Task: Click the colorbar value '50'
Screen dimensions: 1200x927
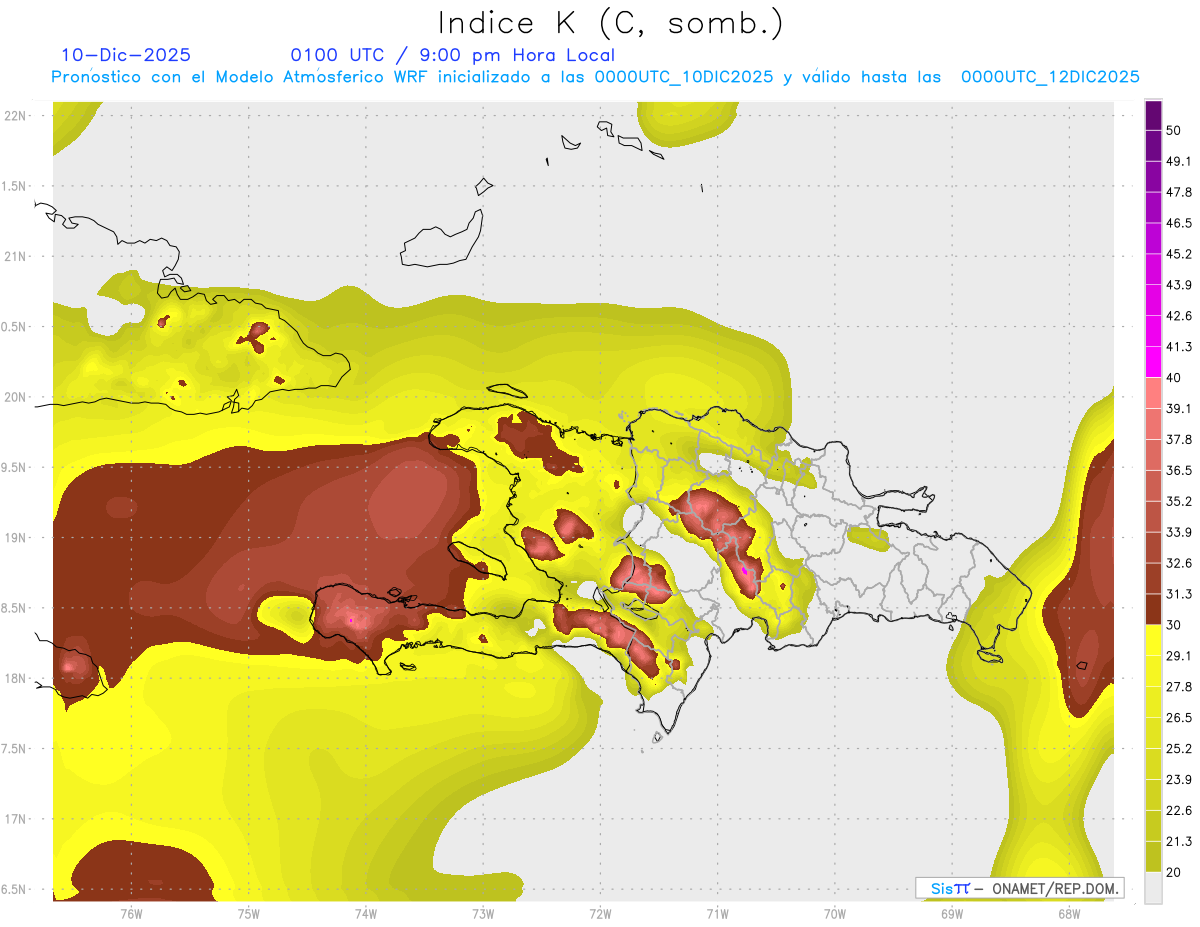Action: (x=1173, y=130)
